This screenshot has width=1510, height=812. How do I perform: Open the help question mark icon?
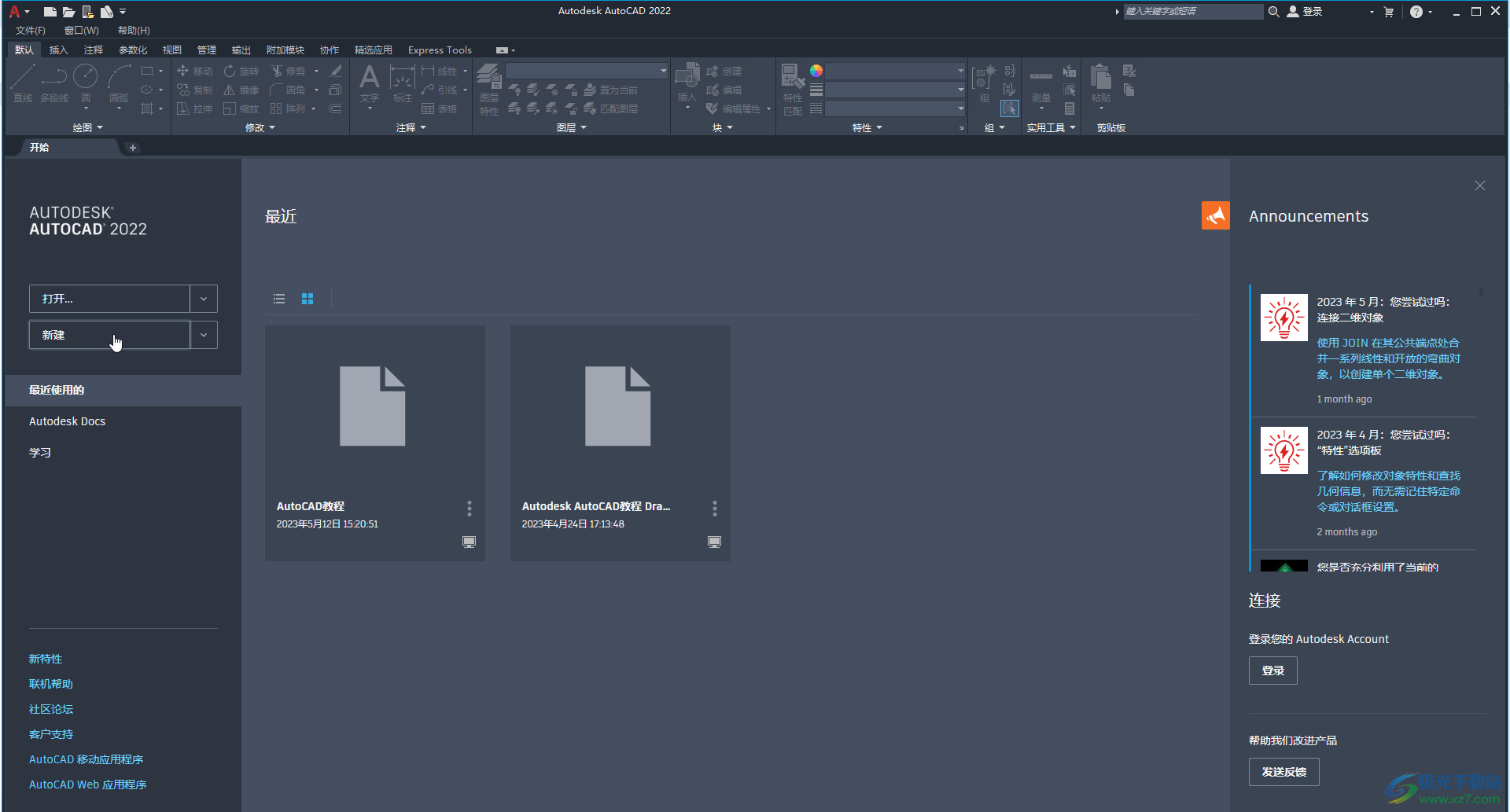click(x=1416, y=12)
